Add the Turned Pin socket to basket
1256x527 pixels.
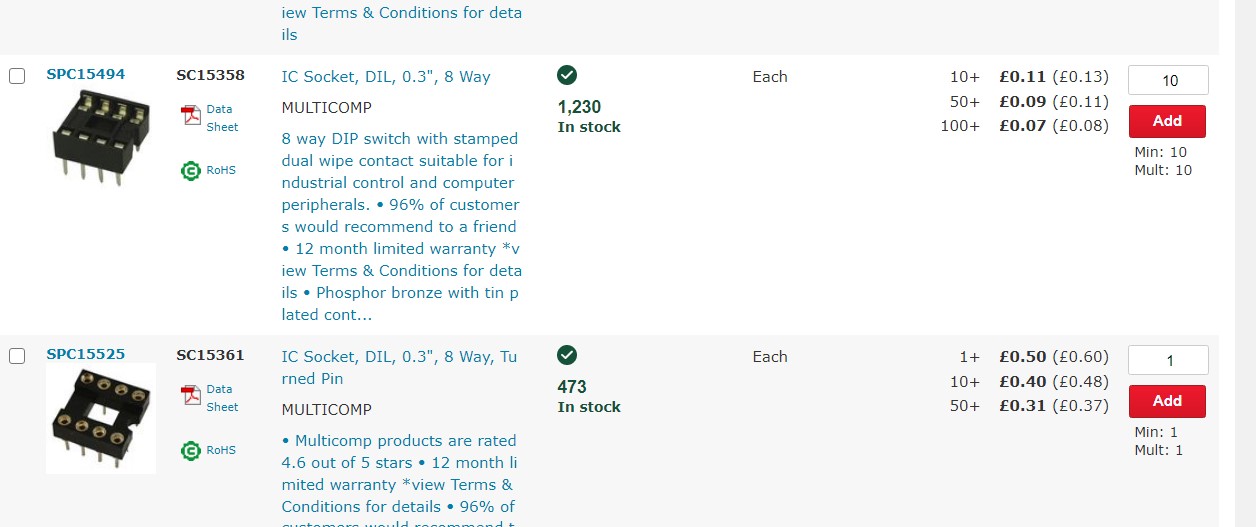click(1167, 401)
